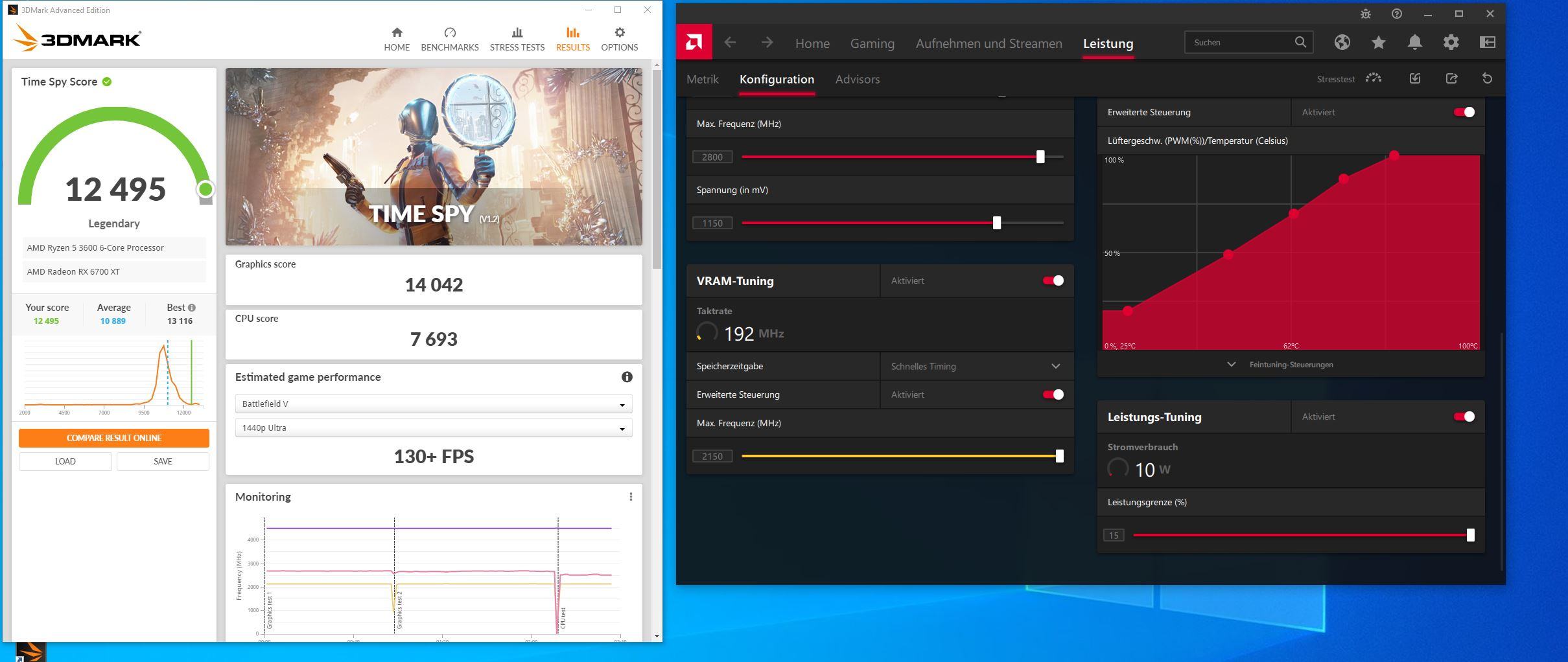Click the topmost fan curve point at 100%
Viewport: 1568px width, 662px height.
click(x=1394, y=155)
